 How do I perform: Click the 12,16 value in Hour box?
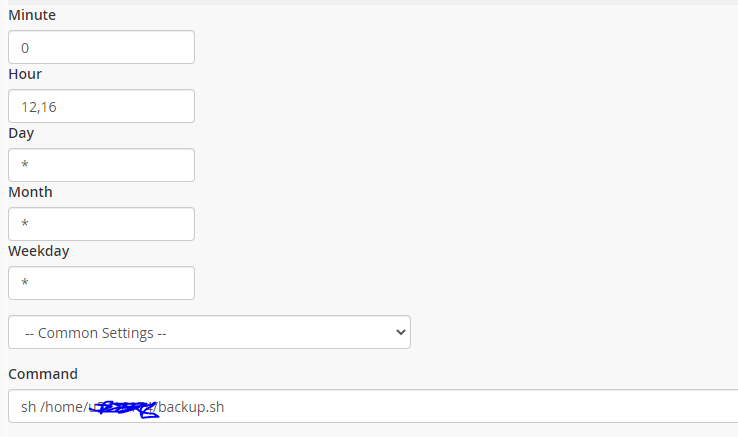coord(39,107)
